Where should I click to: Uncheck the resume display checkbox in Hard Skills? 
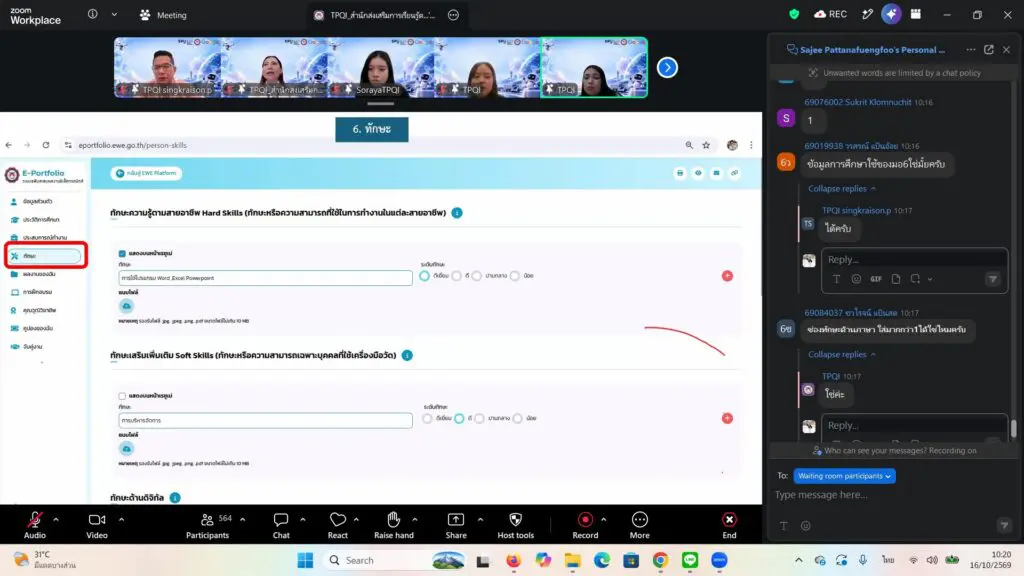click(122, 253)
